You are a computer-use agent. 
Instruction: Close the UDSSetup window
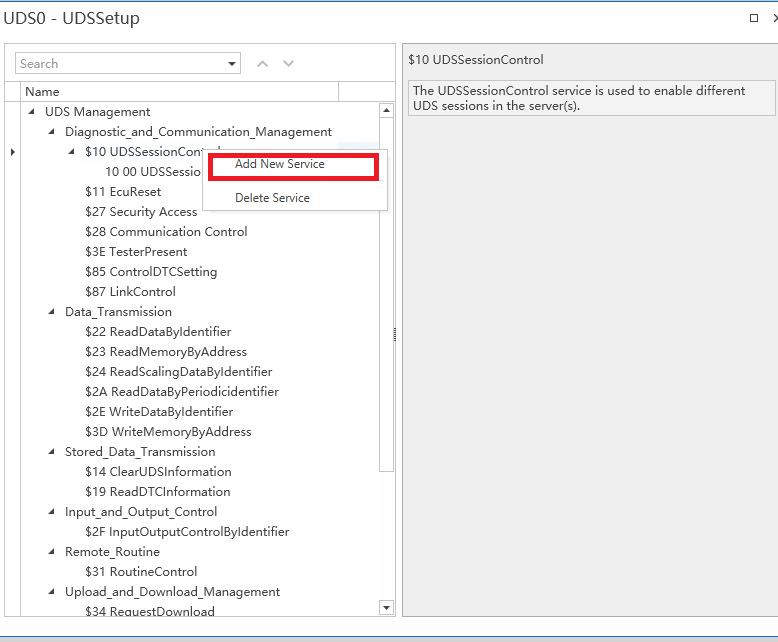(774, 18)
